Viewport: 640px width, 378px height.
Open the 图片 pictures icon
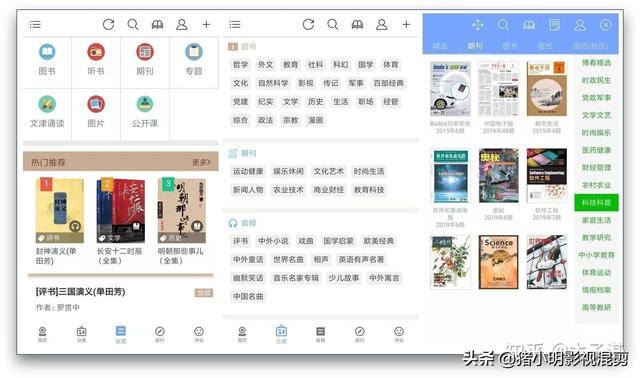click(96, 104)
